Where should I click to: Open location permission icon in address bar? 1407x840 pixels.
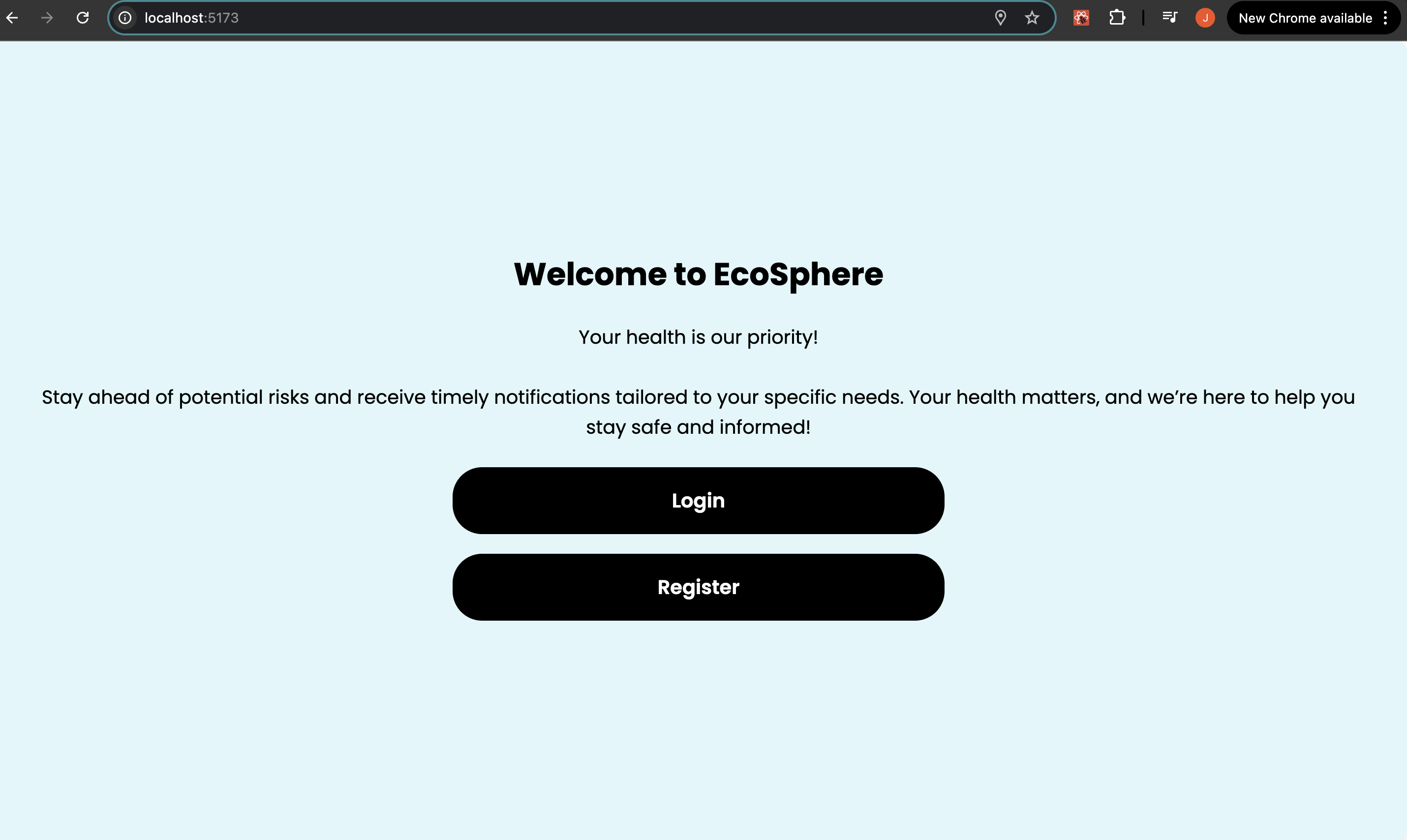pos(1000,18)
